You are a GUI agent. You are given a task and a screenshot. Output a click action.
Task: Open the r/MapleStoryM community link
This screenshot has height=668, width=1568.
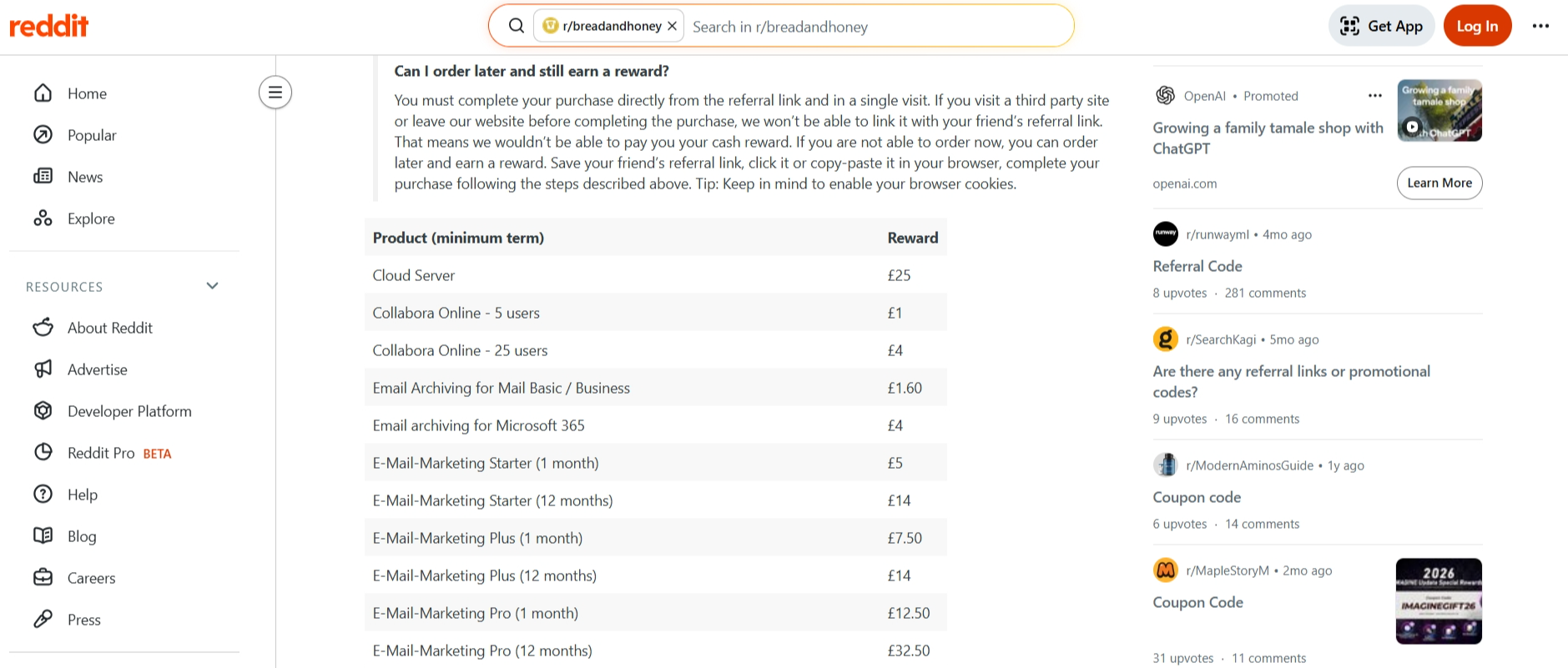point(1228,570)
